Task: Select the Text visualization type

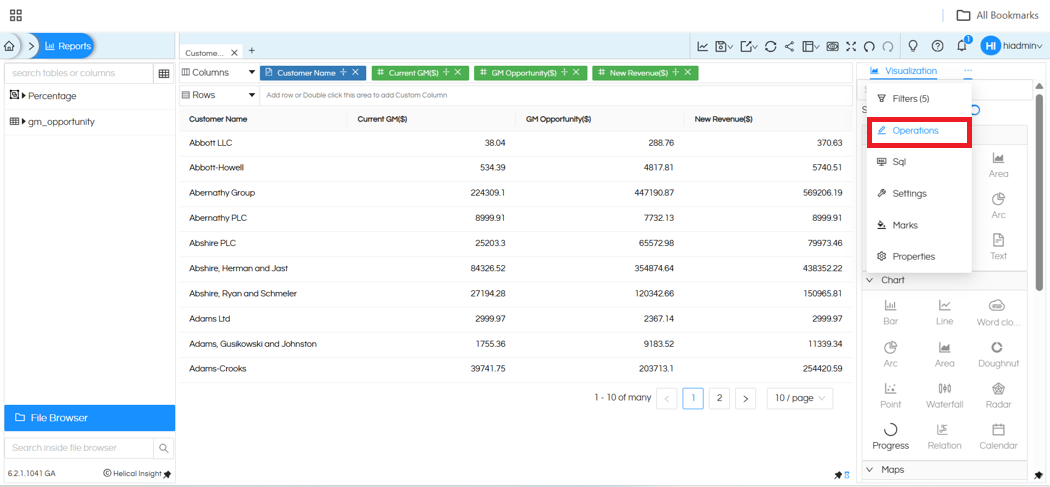Action: [x=998, y=247]
